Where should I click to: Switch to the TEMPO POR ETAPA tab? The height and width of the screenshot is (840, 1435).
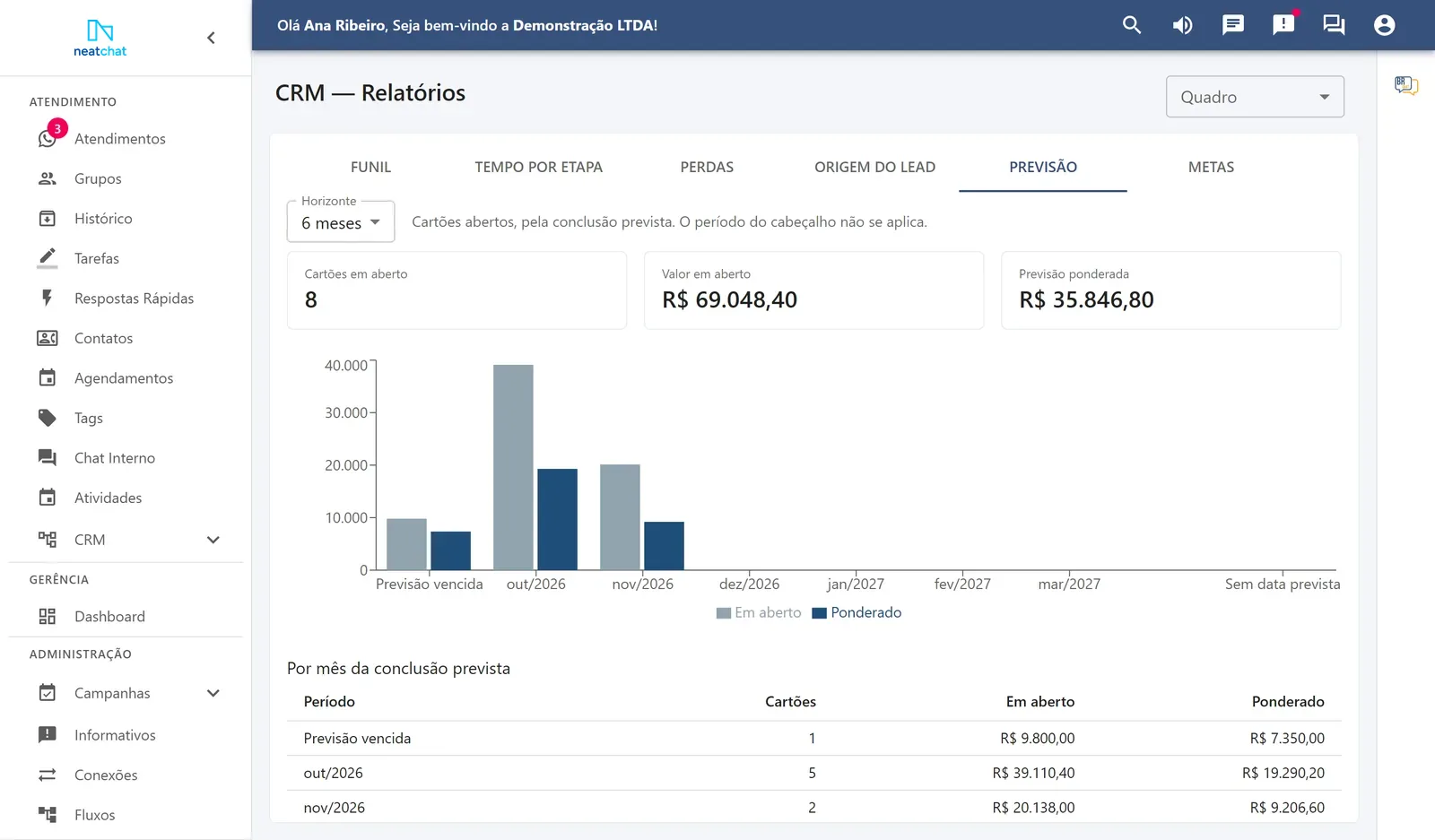(x=538, y=167)
